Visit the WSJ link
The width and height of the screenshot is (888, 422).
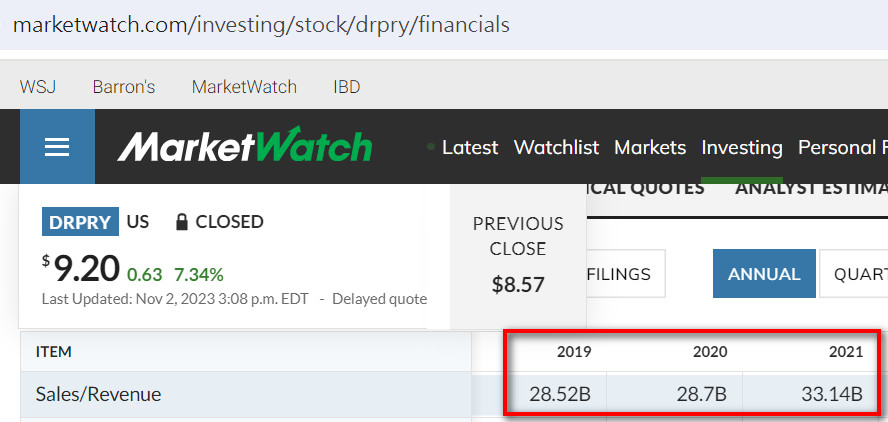[x=38, y=87]
